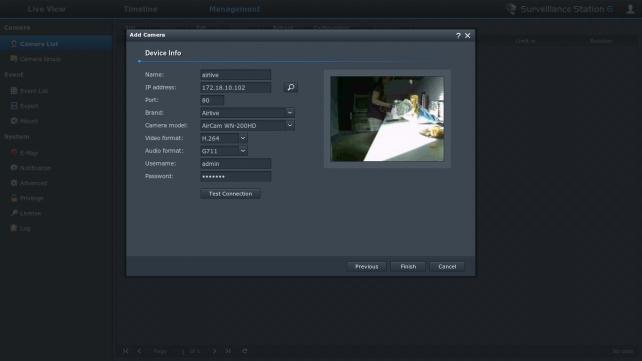The image size is (642, 361).
Task: Click the Export icon in sidebar
Action: pos(14,106)
